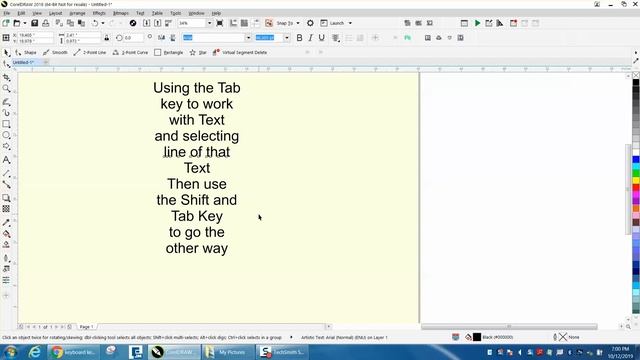The image size is (640, 360).
Task: Open the Effects menu
Action: (99, 13)
